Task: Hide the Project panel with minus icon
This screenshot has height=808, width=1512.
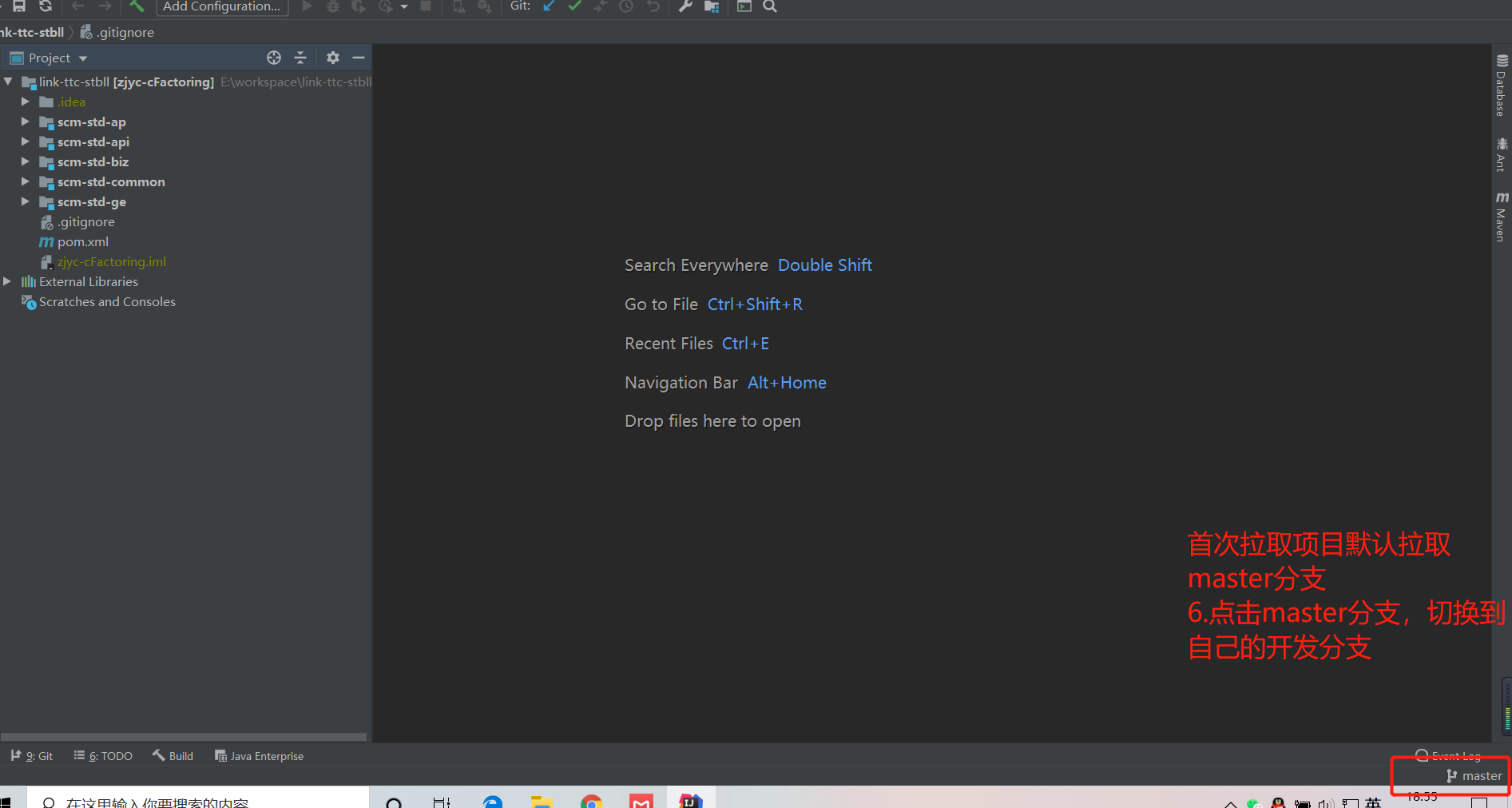Action: point(359,58)
